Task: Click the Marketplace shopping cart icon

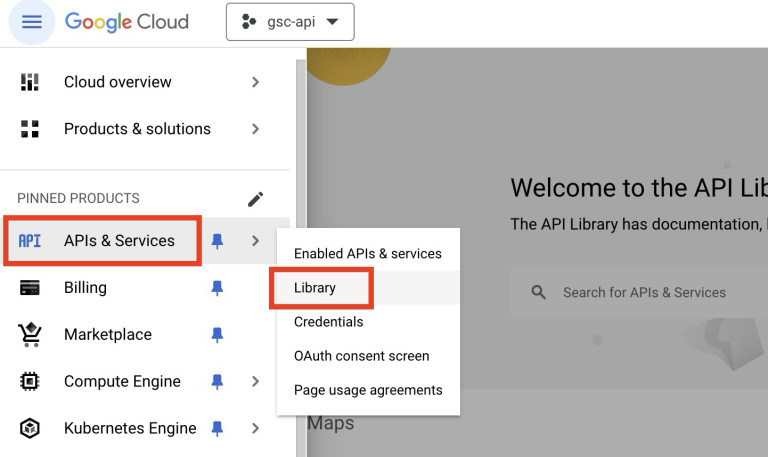Action: 30,335
